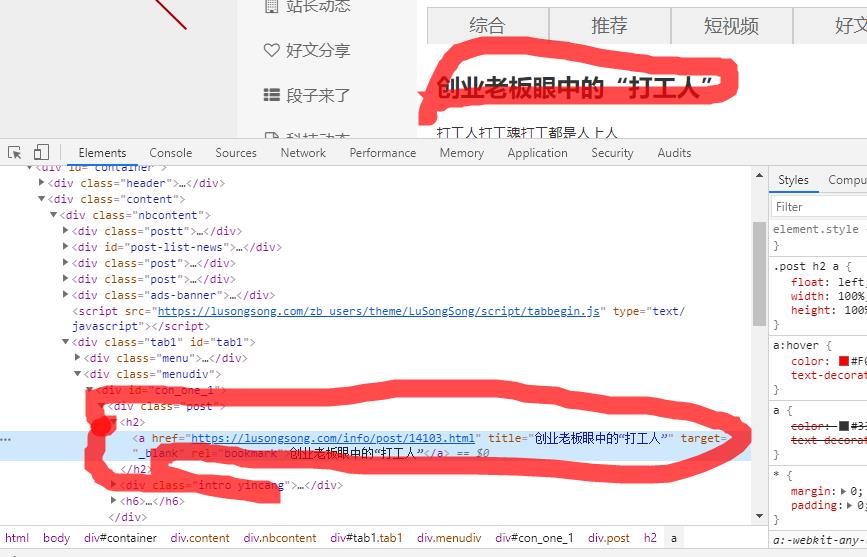
Task: Click the DOM tree scroll down arrow
Action: [760, 516]
